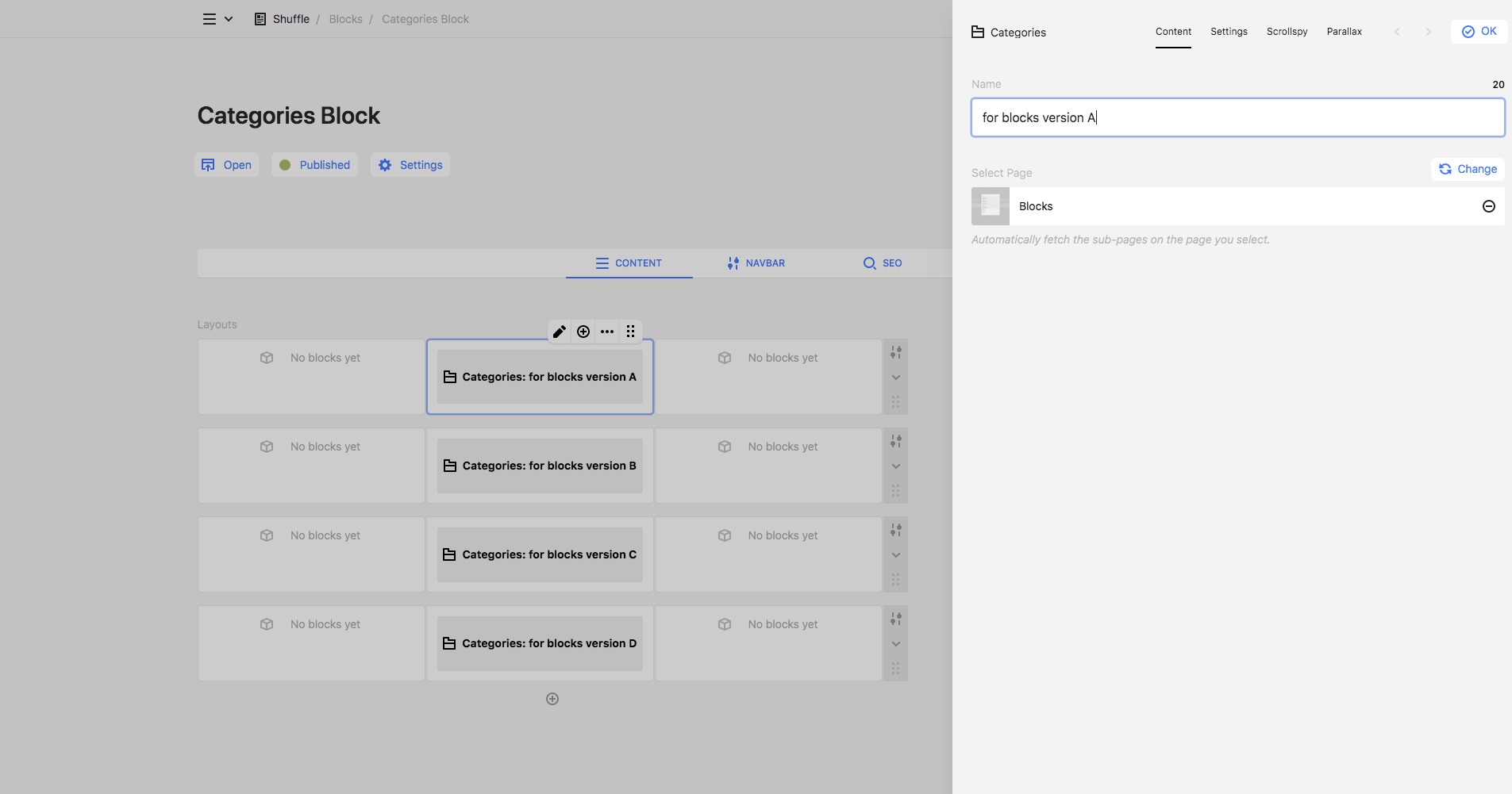Remove the selected Blocks page with minus icon
Viewport: 1512px width, 794px height.
click(x=1488, y=206)
